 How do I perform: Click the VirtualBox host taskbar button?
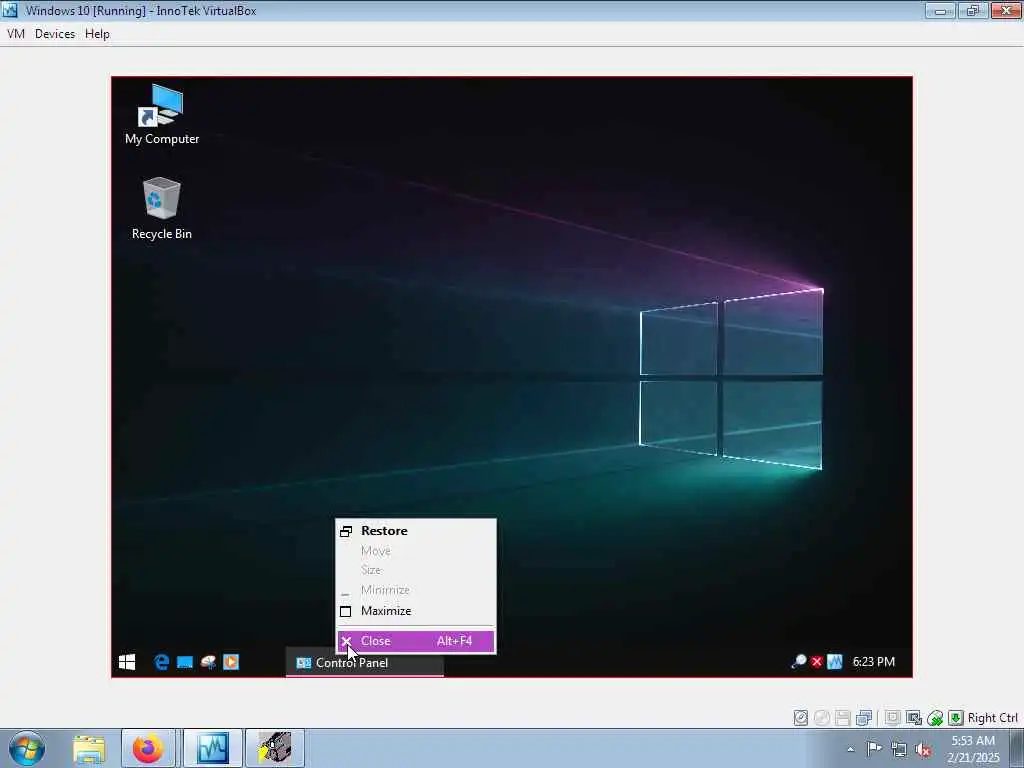(x=213, y=748)
